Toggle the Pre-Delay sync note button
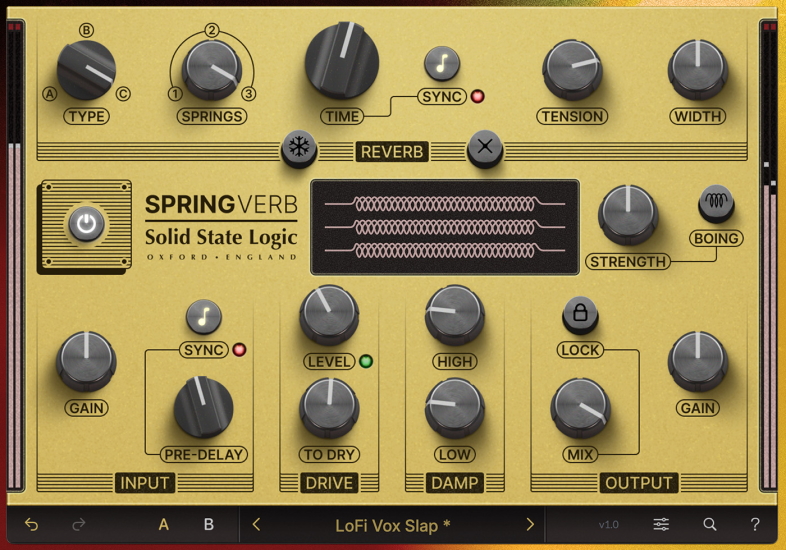 (204, 317)
